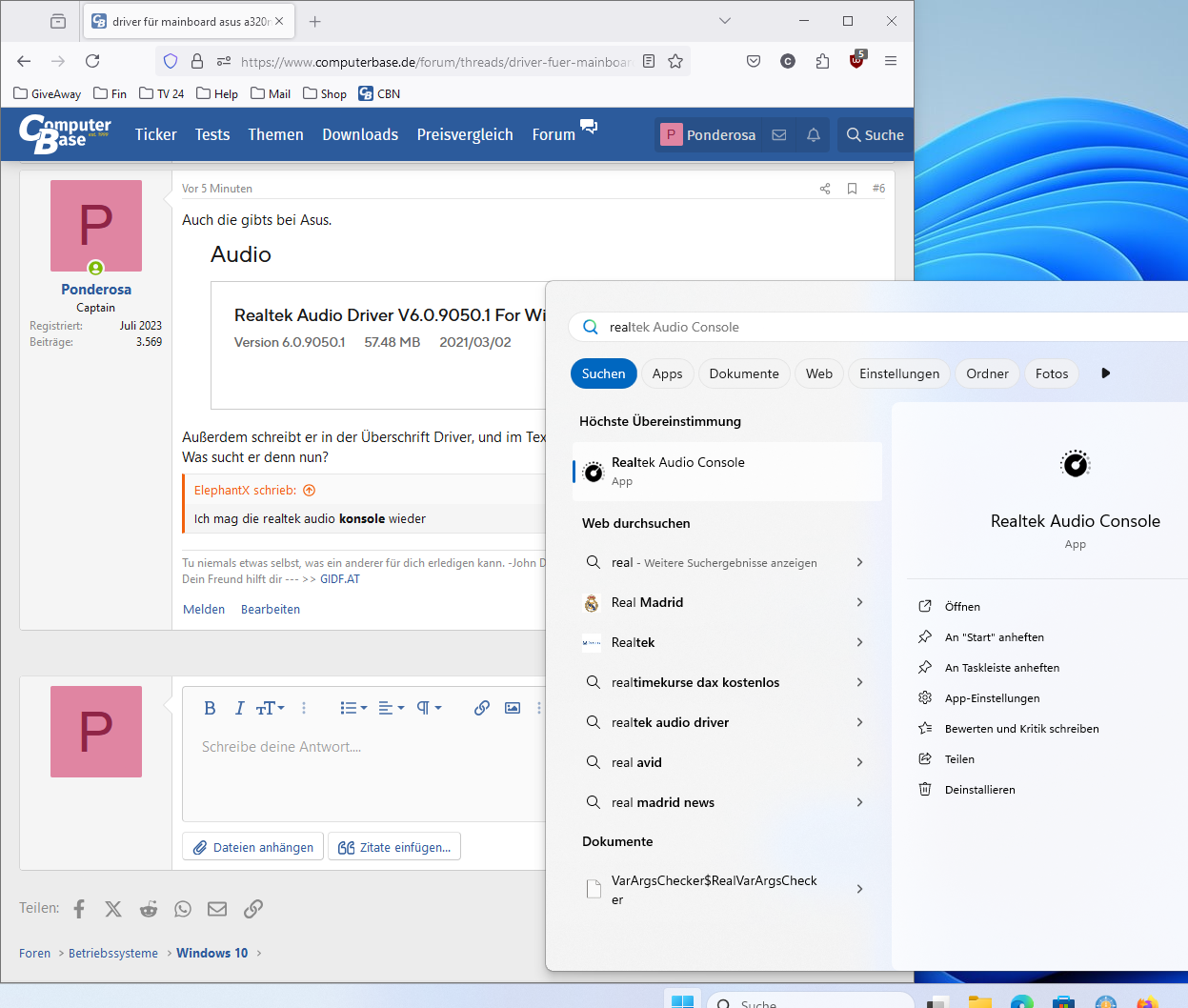Select Einstellungen search filter tab
The image size is (1188, 1008).
coord(899,373)
